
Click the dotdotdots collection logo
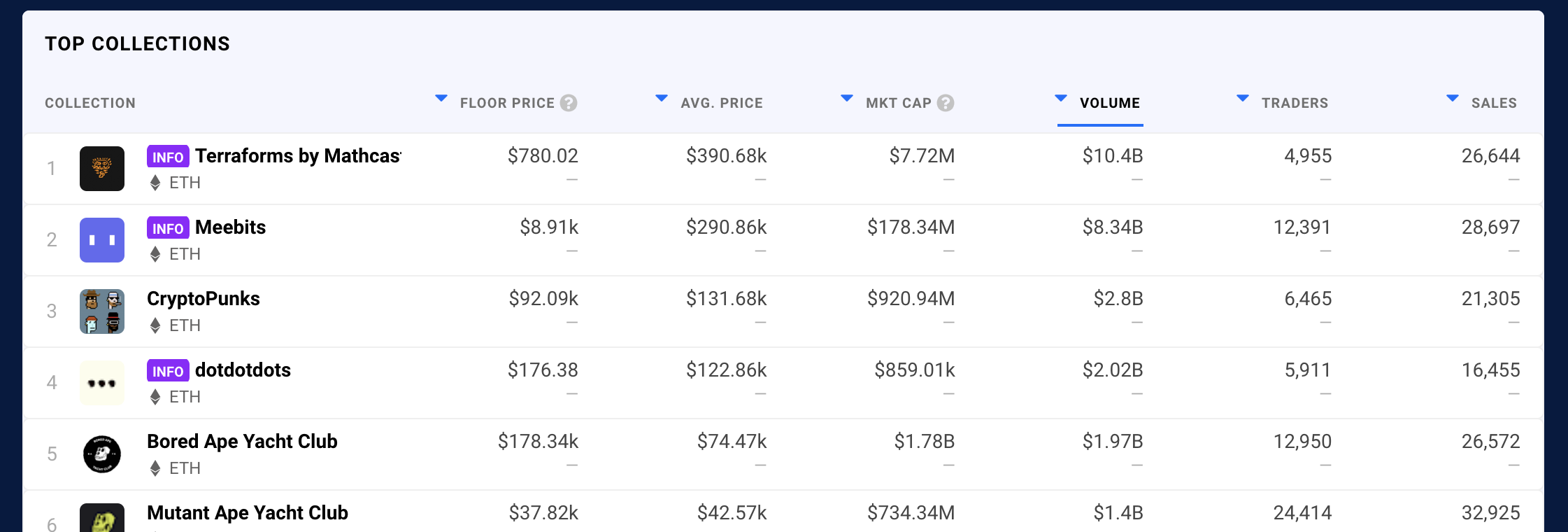pos(102,383)
